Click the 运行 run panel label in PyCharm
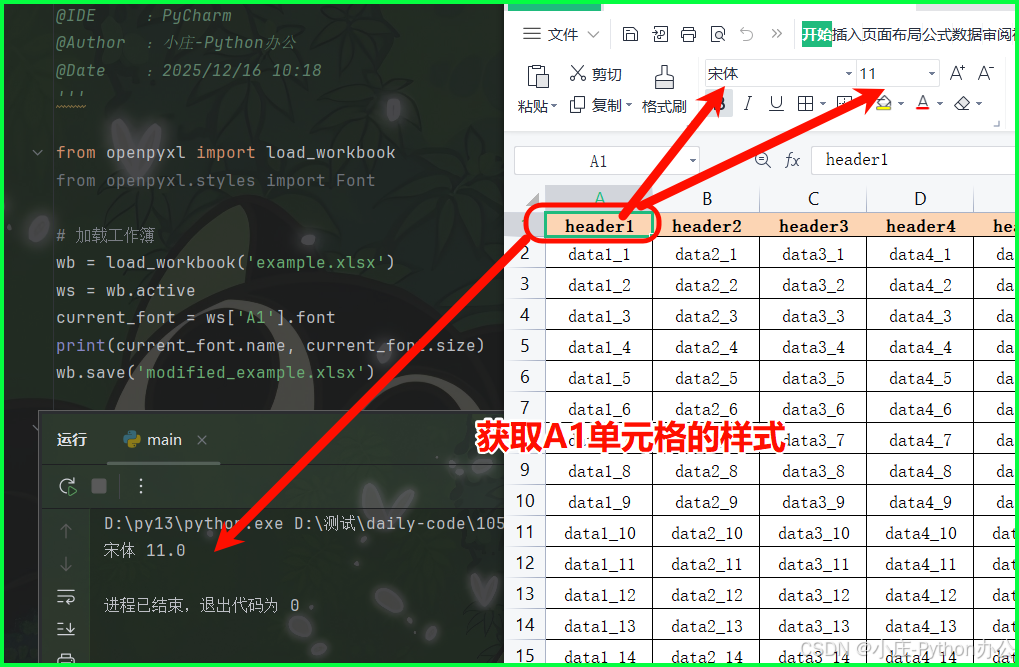 71,440
